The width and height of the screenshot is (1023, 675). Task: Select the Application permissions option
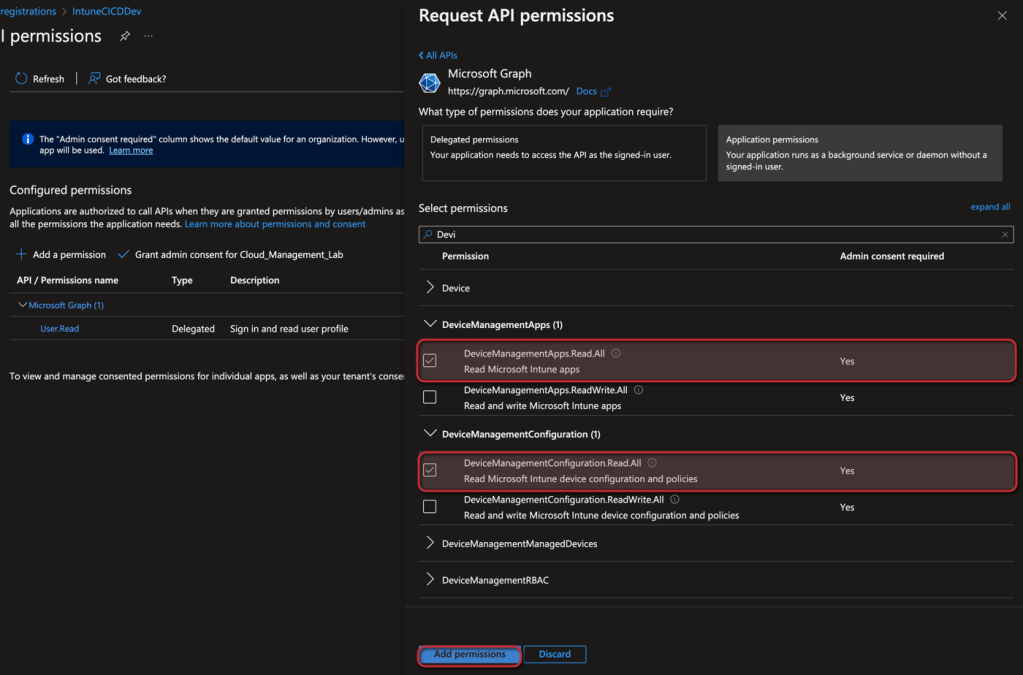coord(859,152)
